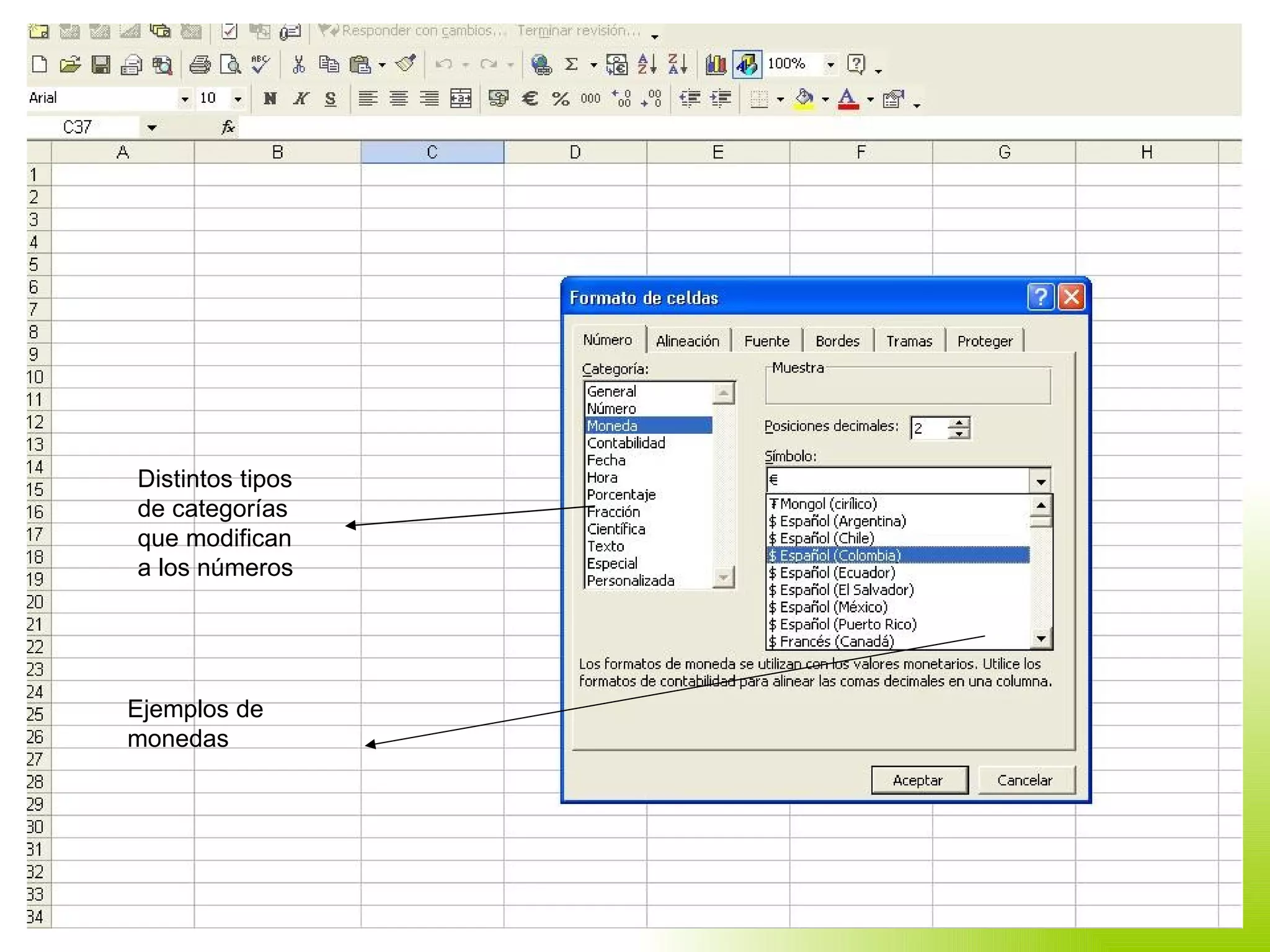Click the Cancelar button

[x=1025, y=780]
